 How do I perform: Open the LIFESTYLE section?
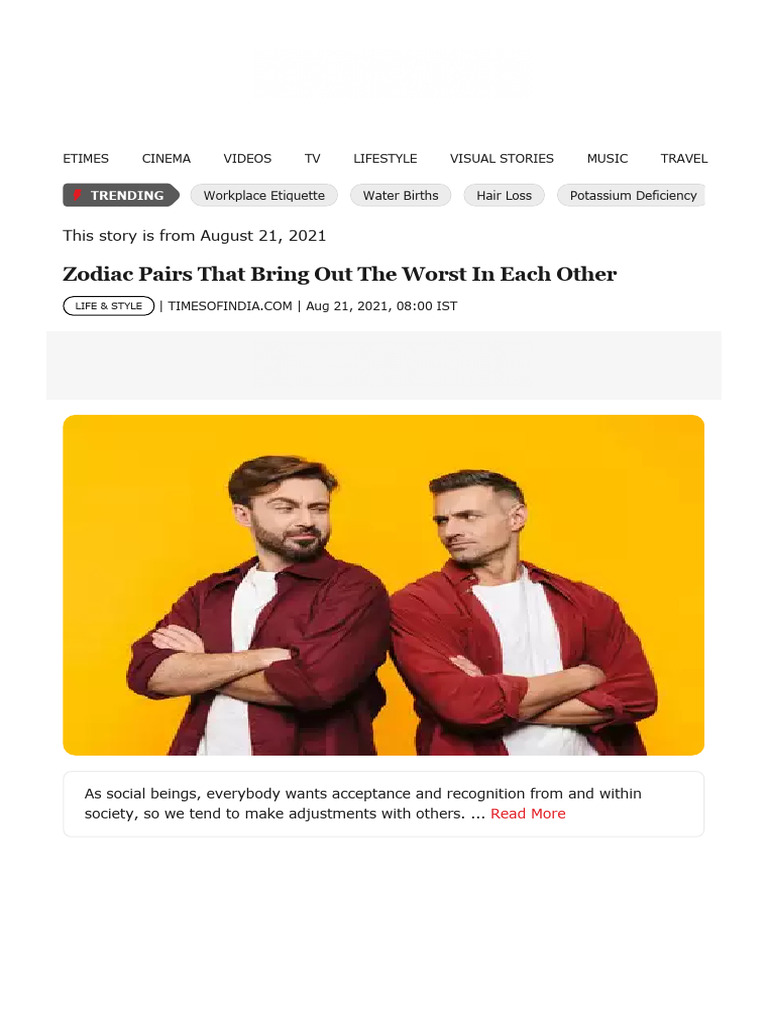tap(385, 159)
